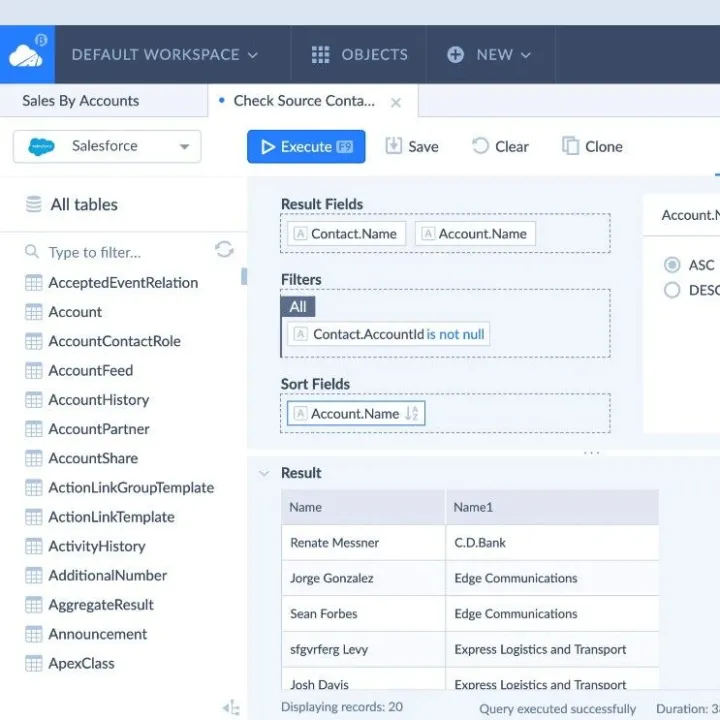Open the Salesforce connection dropdown
Image resolution: width=720 pixels, height=720 pixels.
[x=107, y=146]
